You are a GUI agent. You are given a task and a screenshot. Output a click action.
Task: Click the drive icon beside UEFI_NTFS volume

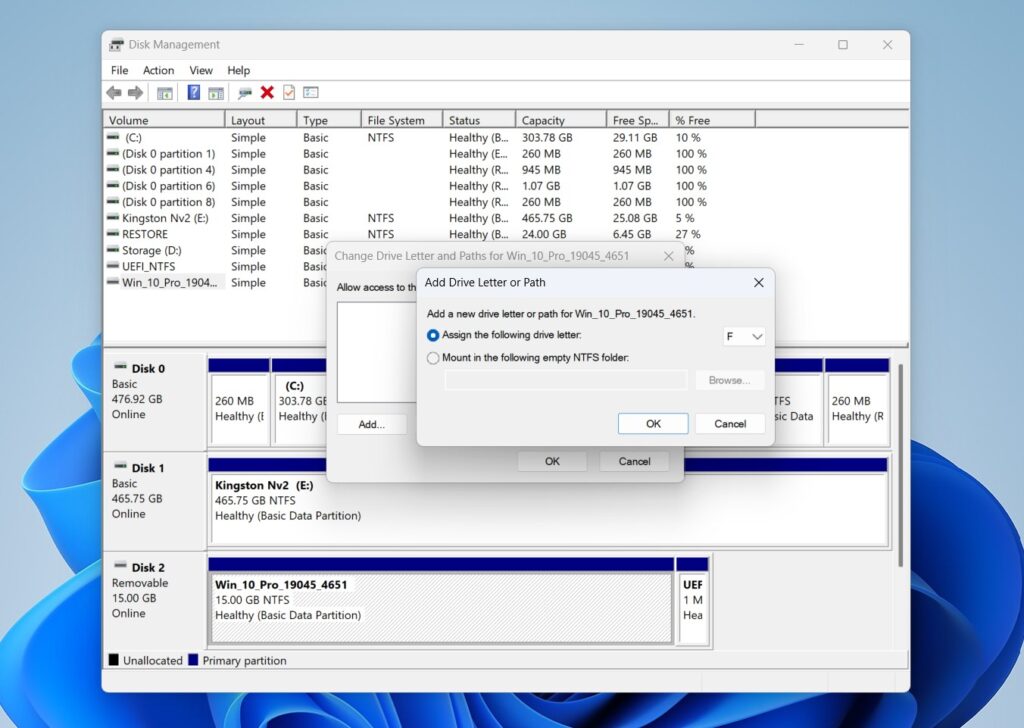(x=113, y=266)
